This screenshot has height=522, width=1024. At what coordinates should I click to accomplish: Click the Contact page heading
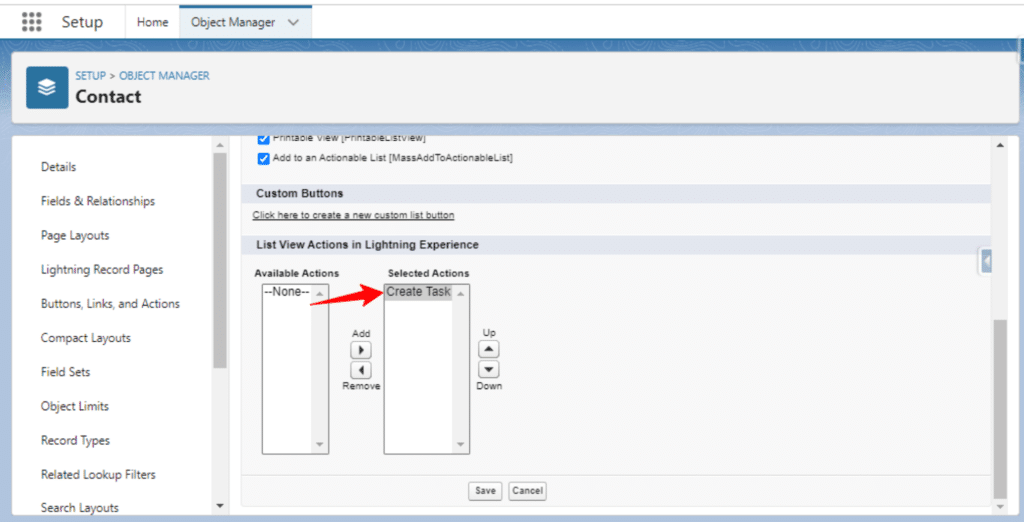click(x=108, y=97)
